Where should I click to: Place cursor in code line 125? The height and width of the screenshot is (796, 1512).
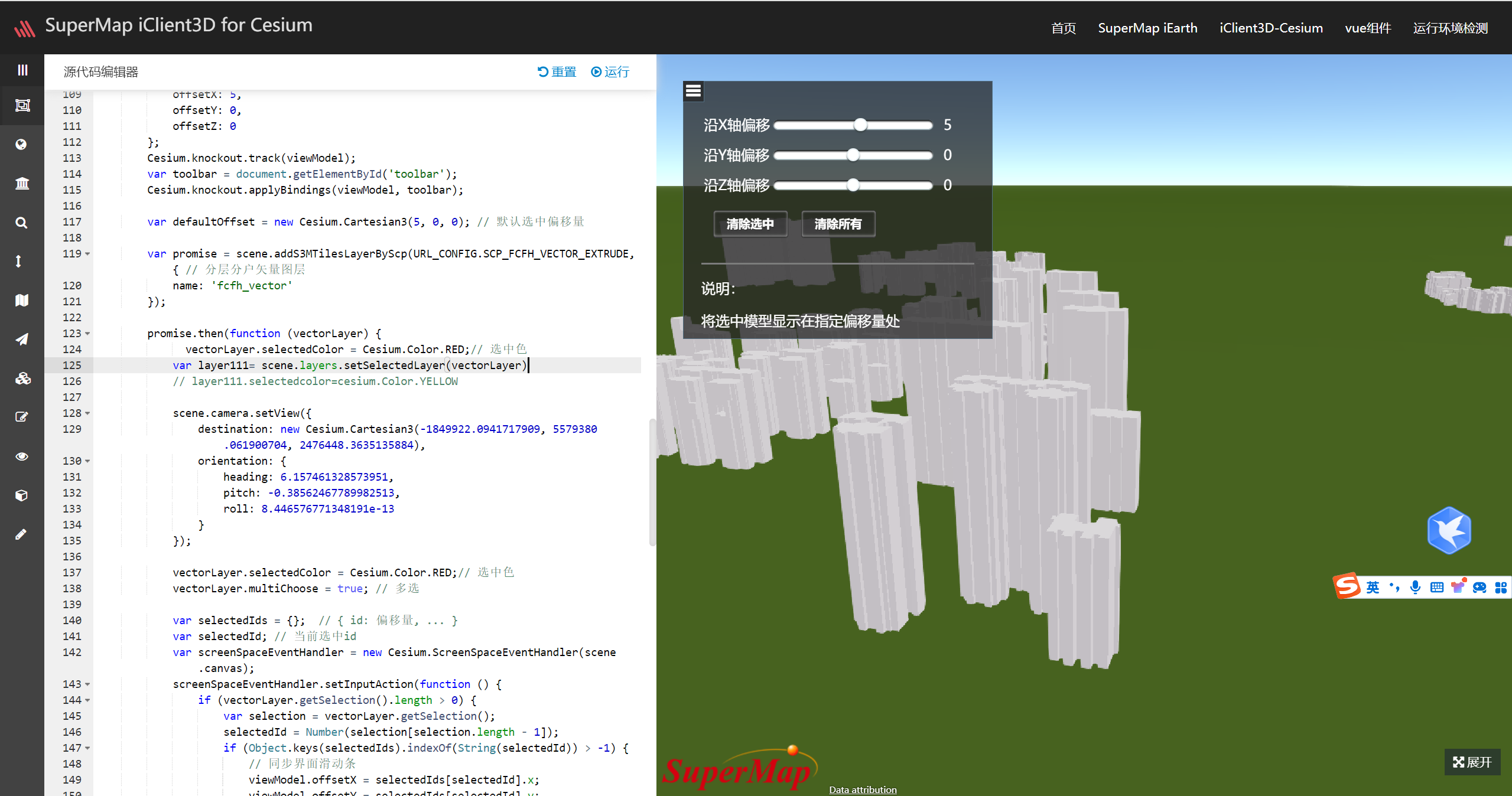point(366,365)
